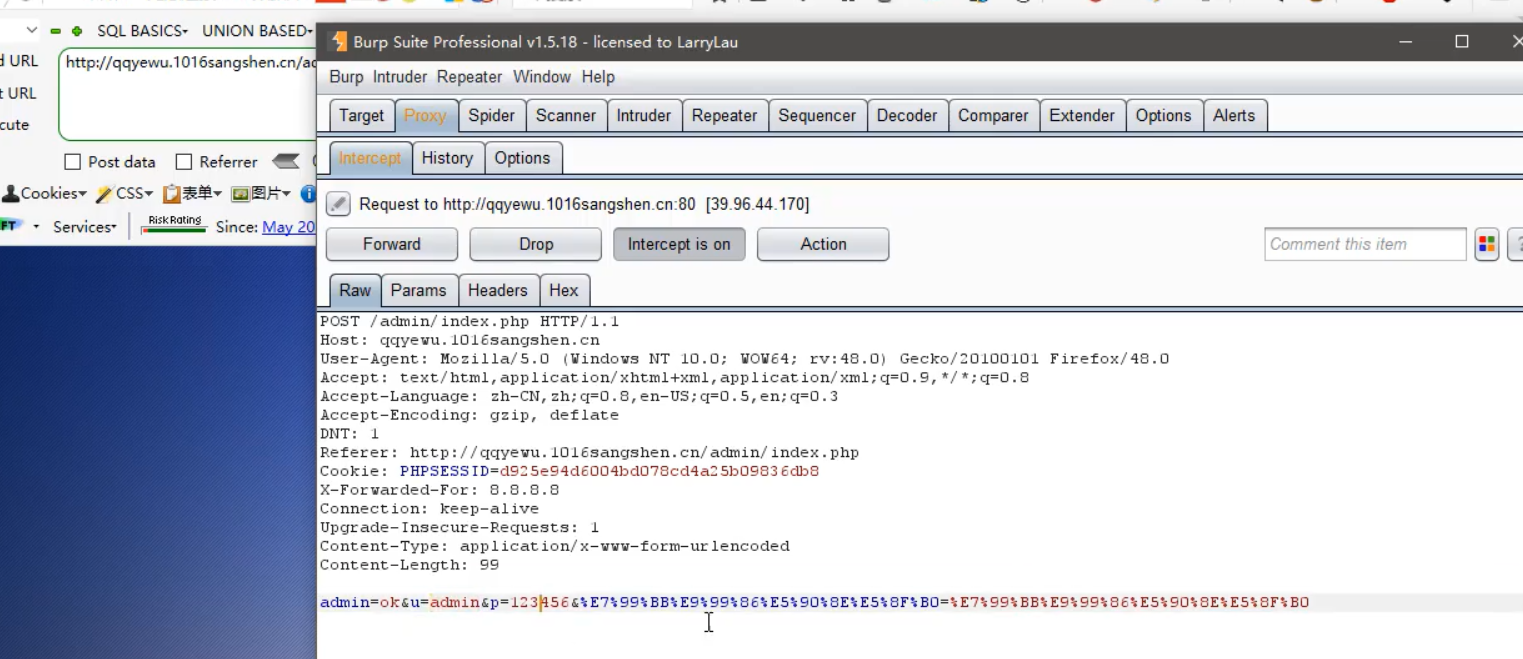This screenshot has width=1523, height=659.
Task: Switch to the Scanner tab
Action: tap(566, 115)
